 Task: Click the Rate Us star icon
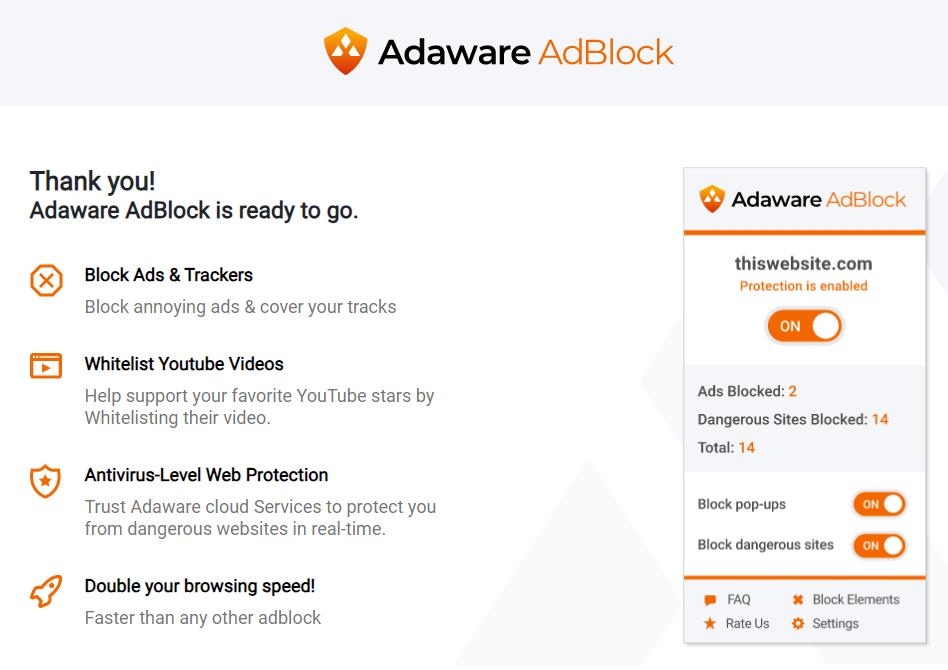pyautogui.click(x=710, y=623)
